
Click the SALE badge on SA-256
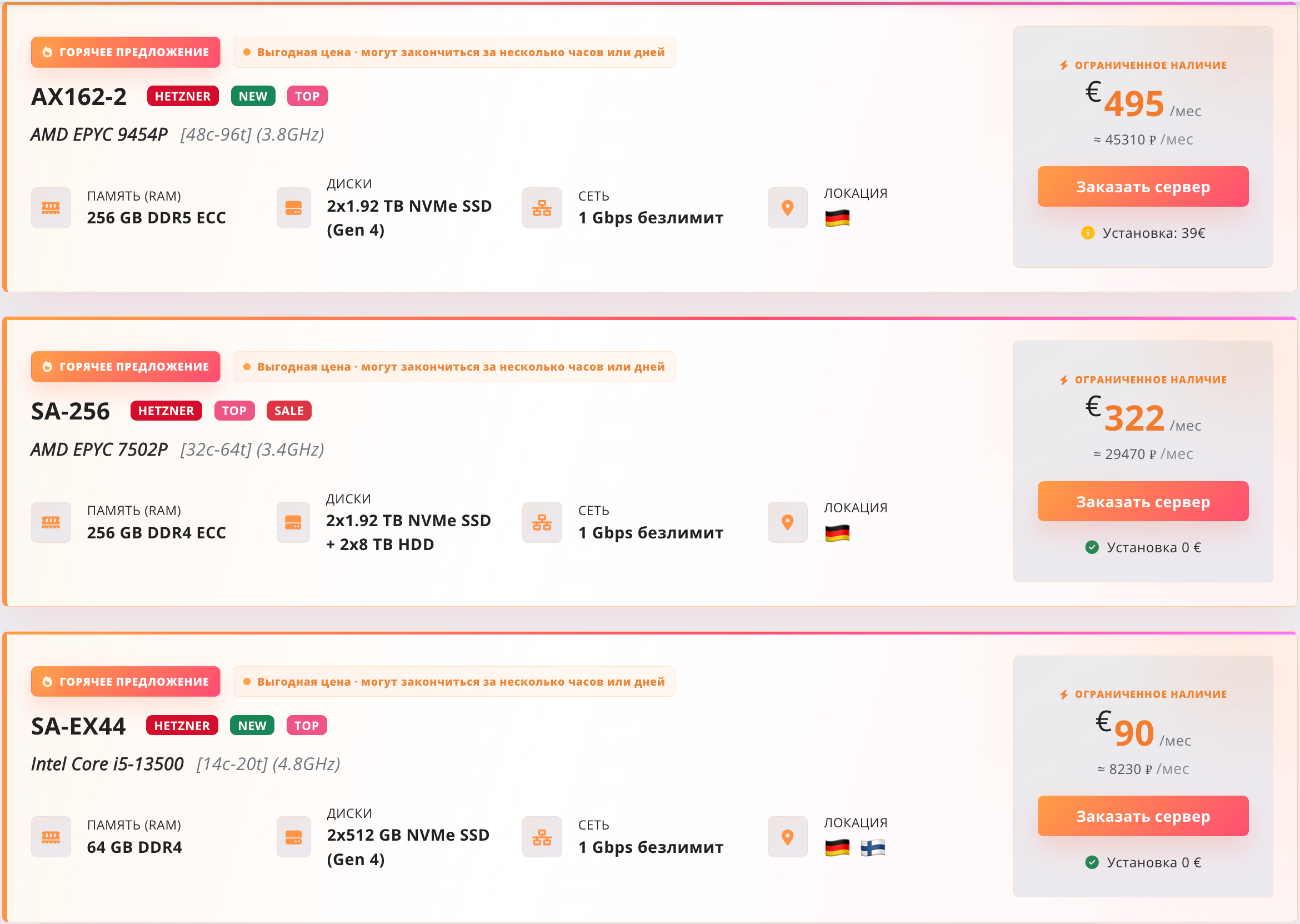289,411
